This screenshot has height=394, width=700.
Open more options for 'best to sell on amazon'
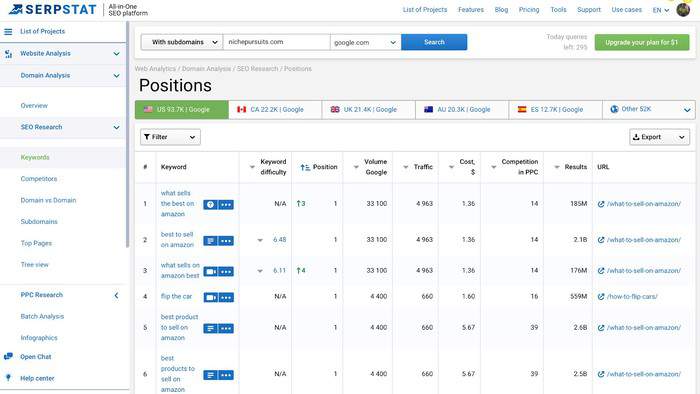click(226, 241)
